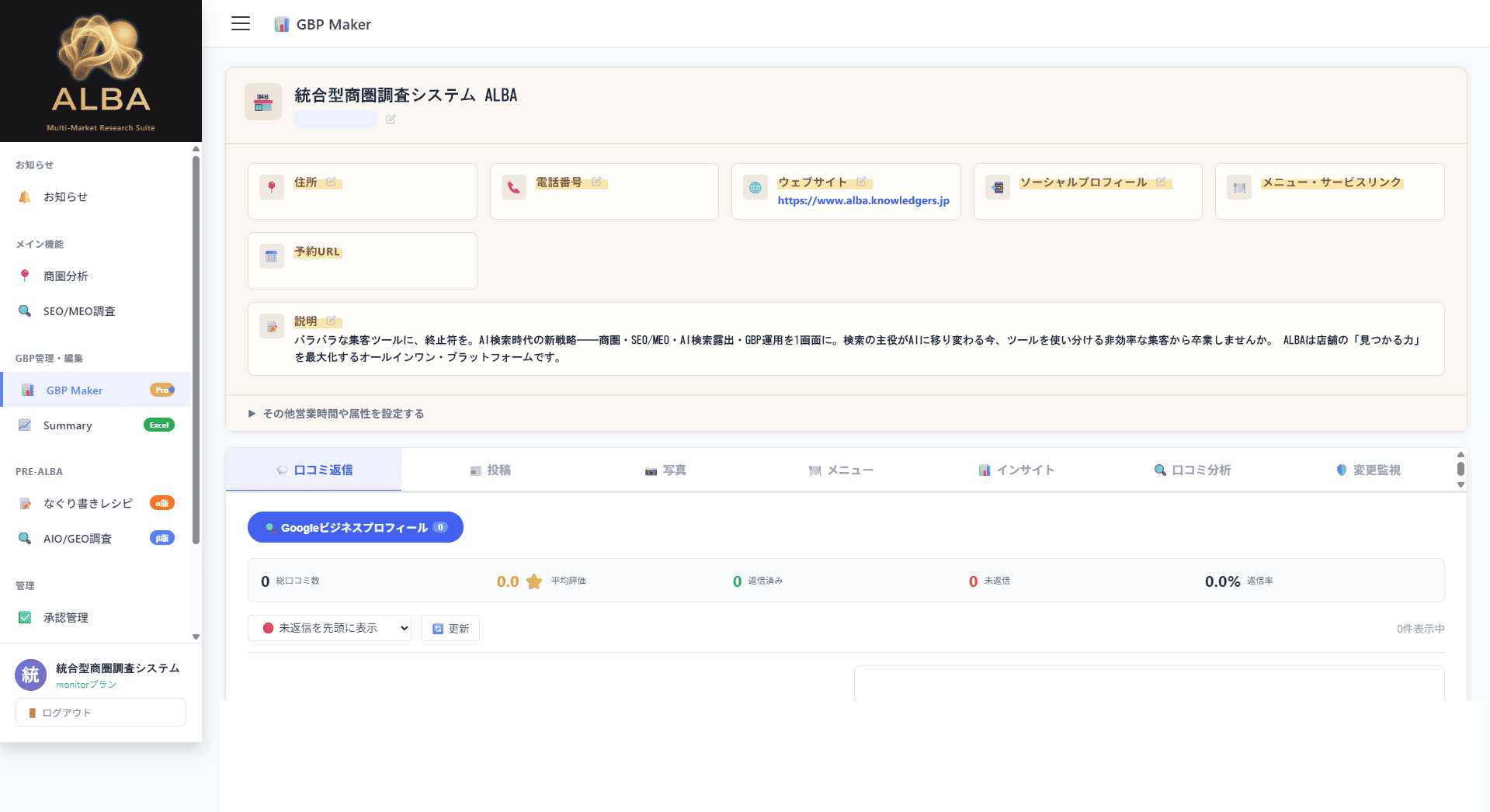Viewport: 1490px width, 812px height.
Task: Open なぐり書きレシピ in the sidebar
Action: tap(95, 503)
